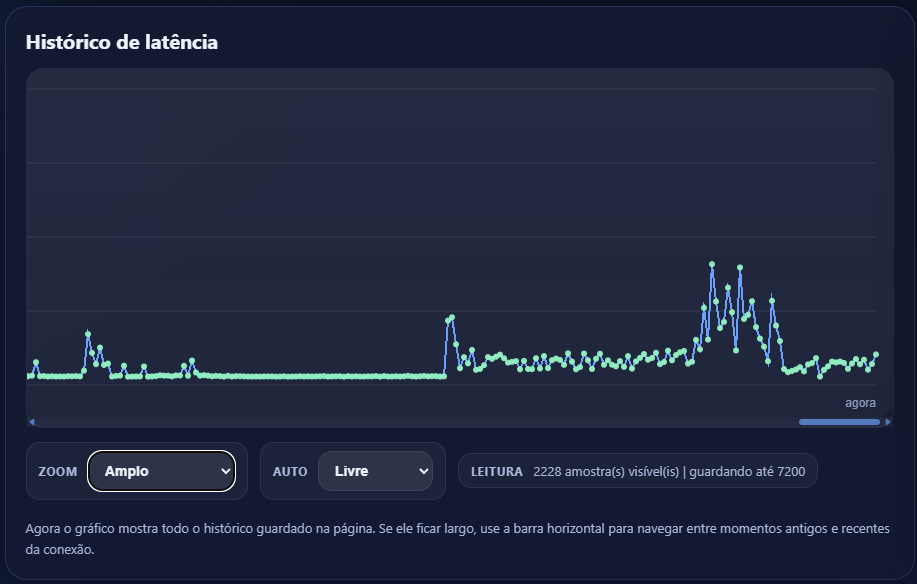Click the chevron arrow of the Amplo selector
Screen dimensions: 917x584
[x=225, y=471]
